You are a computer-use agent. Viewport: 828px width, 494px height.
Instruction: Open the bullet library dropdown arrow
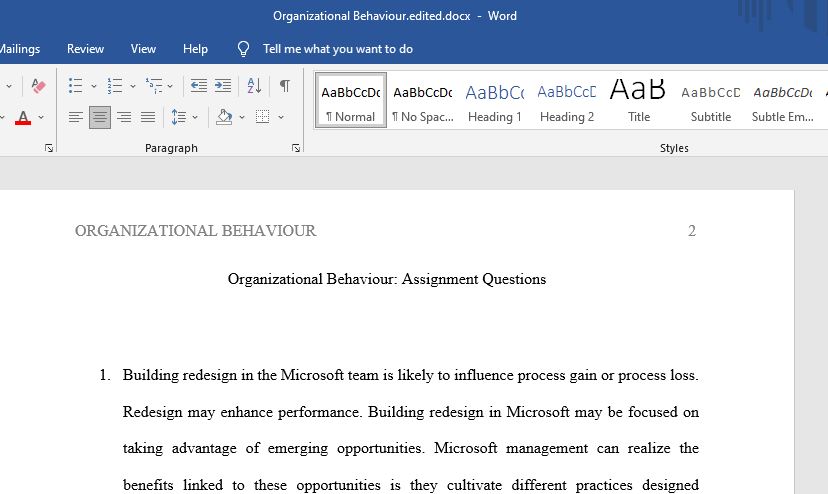tap(93, 86)
